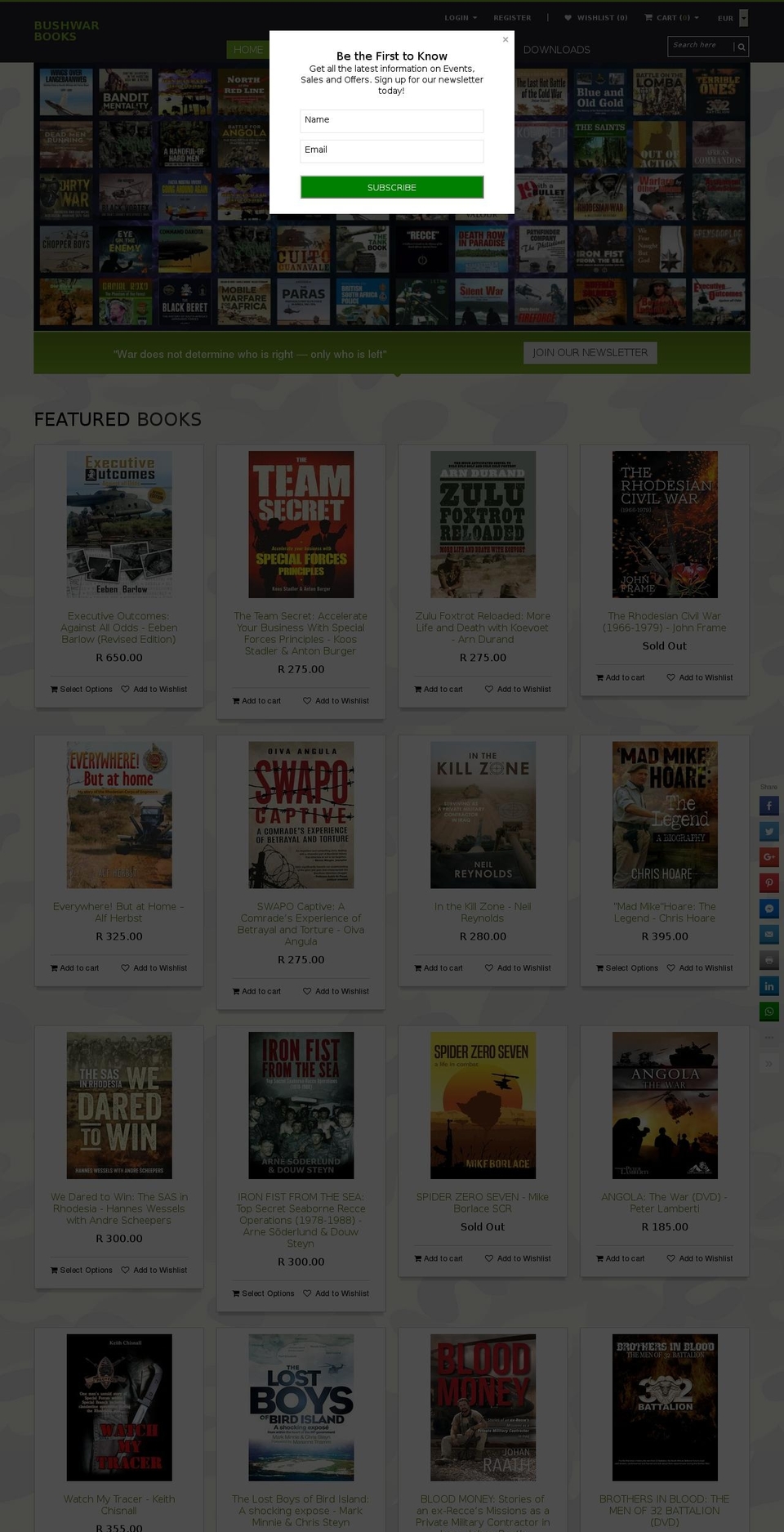Add Executive Outcomes to wishlist
The height and width of the screenshot is (1532, 784).
pos(154,690)
